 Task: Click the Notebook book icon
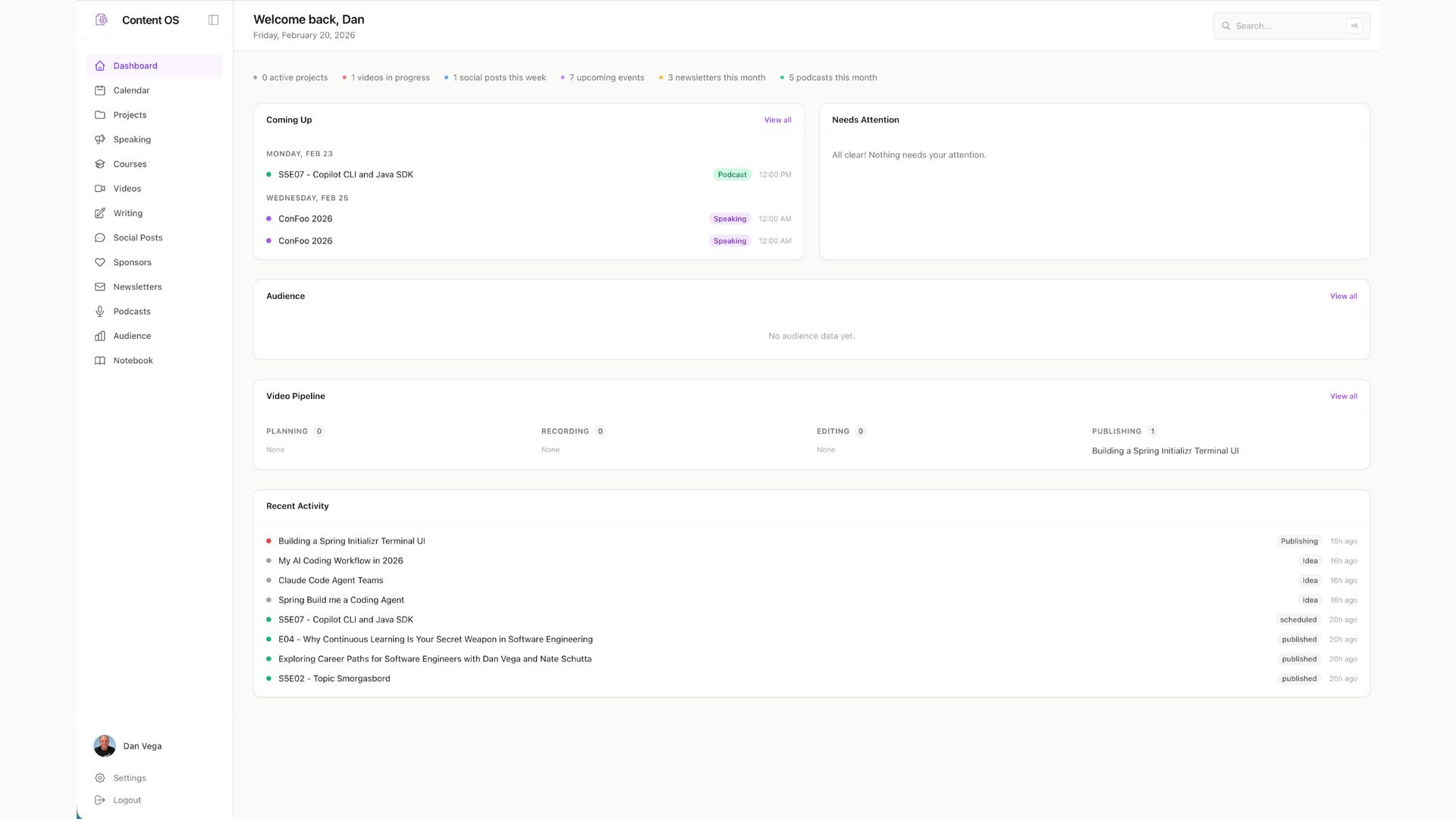click(99, 361)
